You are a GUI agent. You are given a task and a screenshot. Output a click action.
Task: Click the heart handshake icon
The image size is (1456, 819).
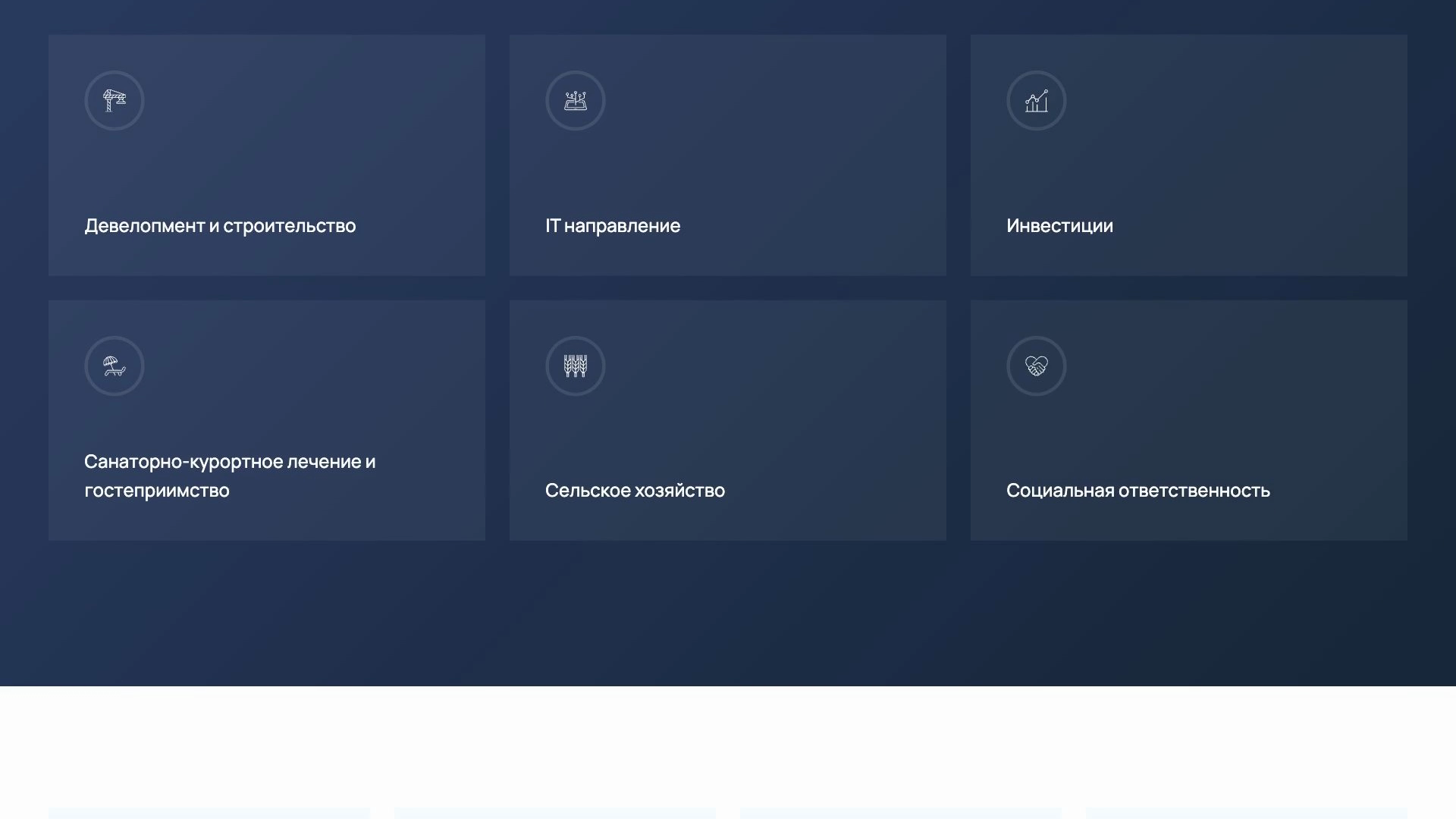click(1037, 366)
